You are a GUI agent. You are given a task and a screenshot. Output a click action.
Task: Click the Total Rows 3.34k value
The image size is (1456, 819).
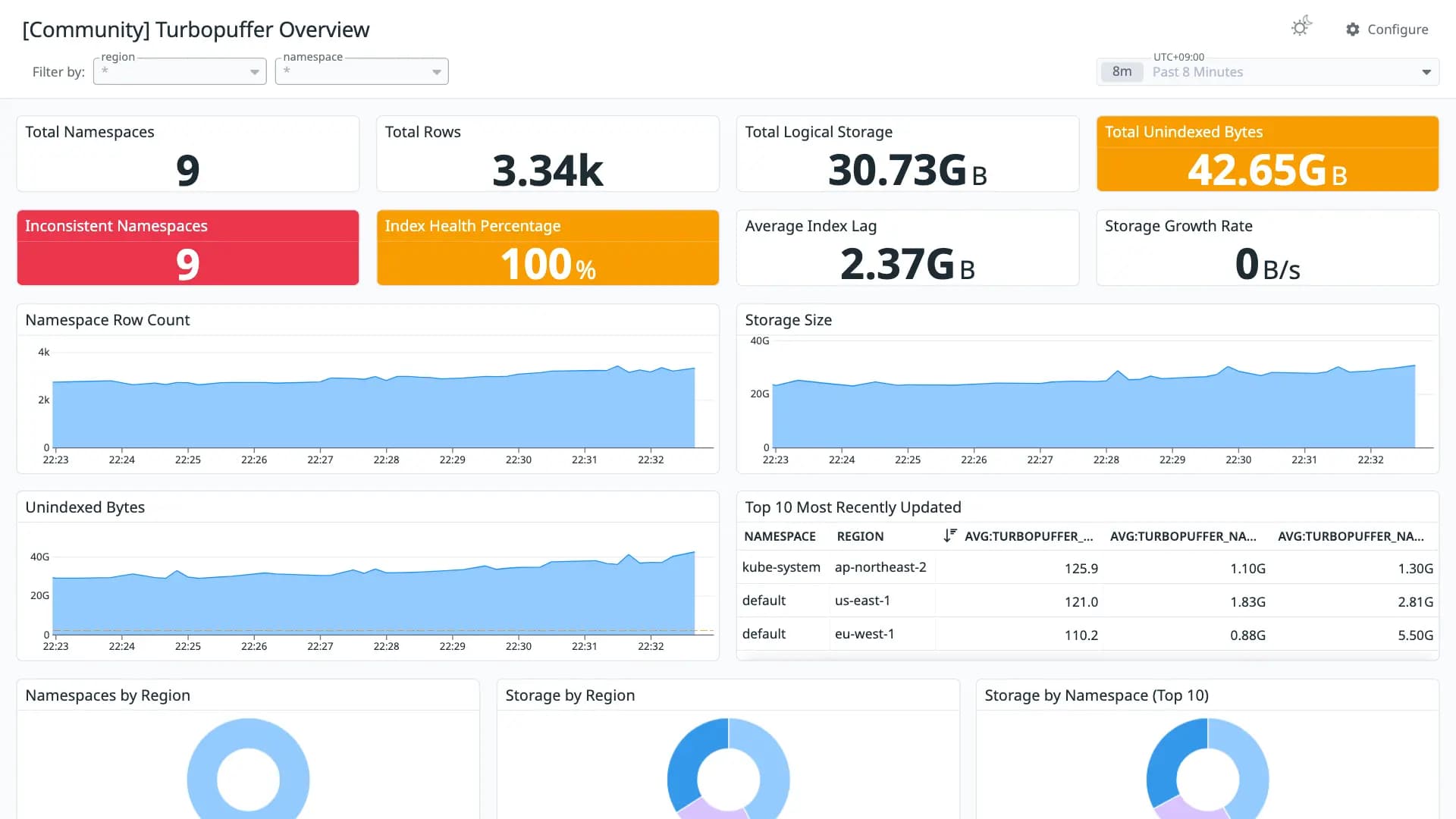point(548,171)
